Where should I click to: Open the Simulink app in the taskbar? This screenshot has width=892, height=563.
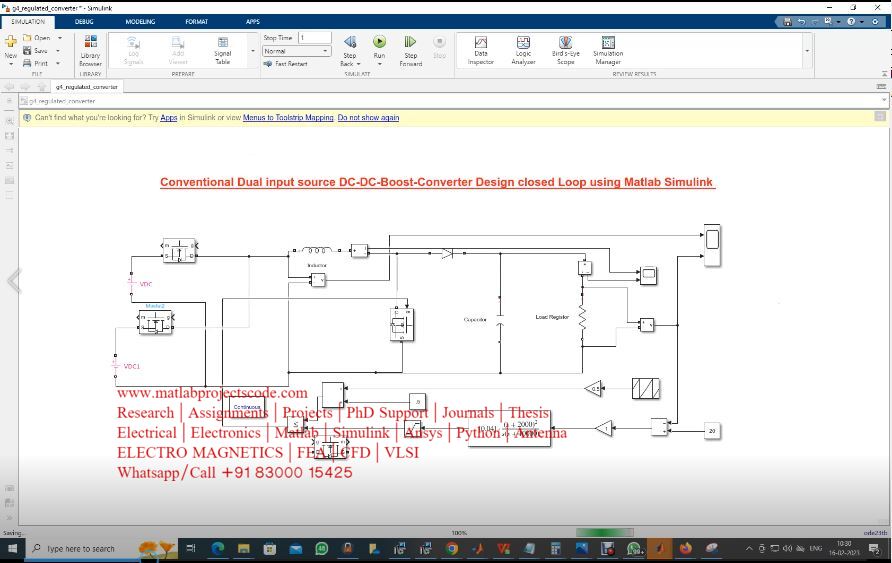tap(659, 549)
